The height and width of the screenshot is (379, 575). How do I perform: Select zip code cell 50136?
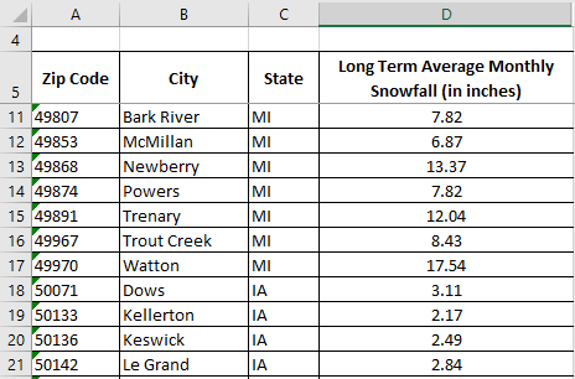click(76, 339)
